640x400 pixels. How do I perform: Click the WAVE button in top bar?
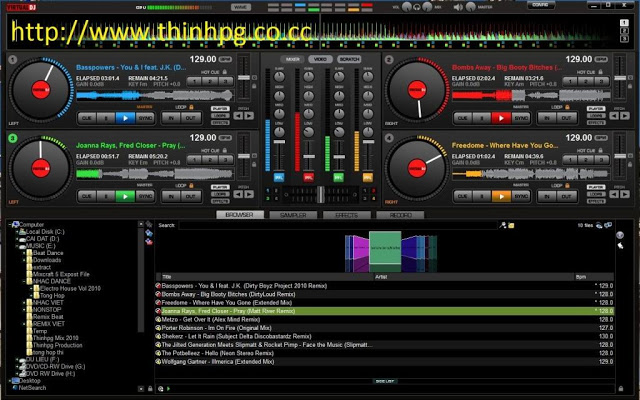coord(241,7)
